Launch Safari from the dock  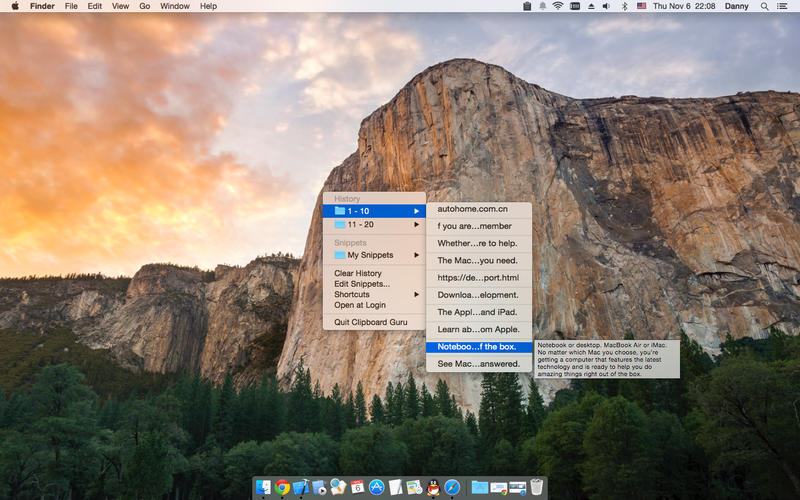(x=452, y=487)
